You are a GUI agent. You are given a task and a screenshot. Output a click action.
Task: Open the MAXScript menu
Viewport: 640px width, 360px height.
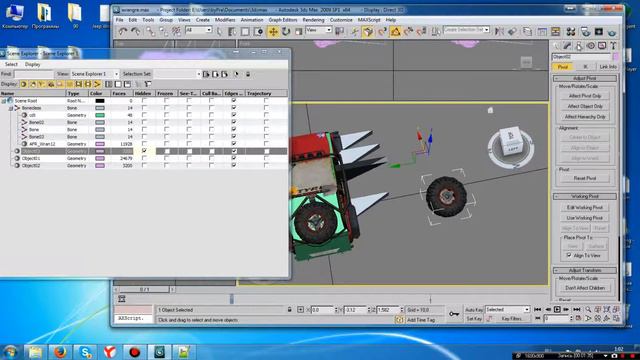[369, 20]
